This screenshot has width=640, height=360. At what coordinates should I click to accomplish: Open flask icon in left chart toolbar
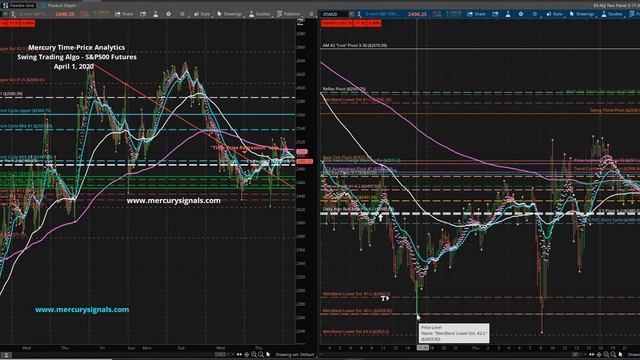coord(156,14)
